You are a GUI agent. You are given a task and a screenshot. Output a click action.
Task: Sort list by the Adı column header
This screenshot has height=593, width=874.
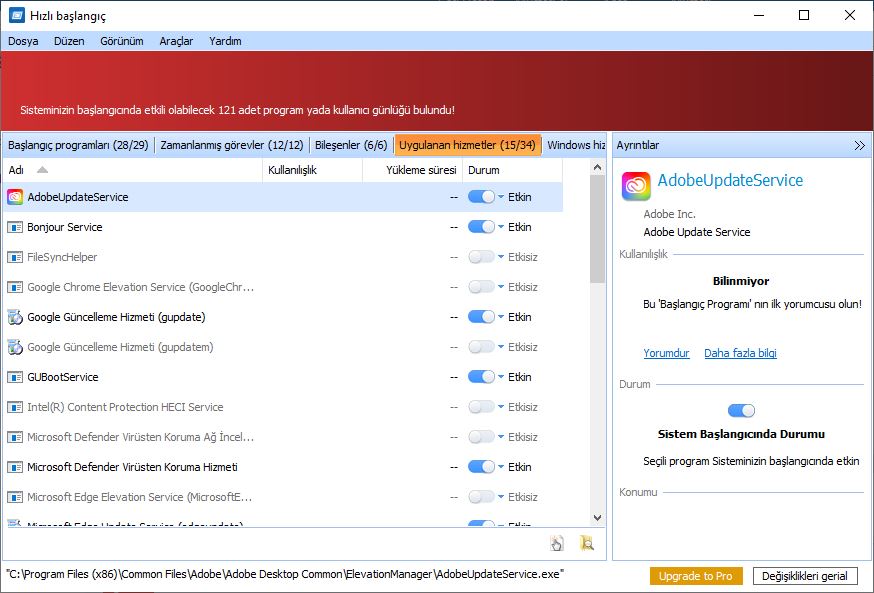pos(133,170)
